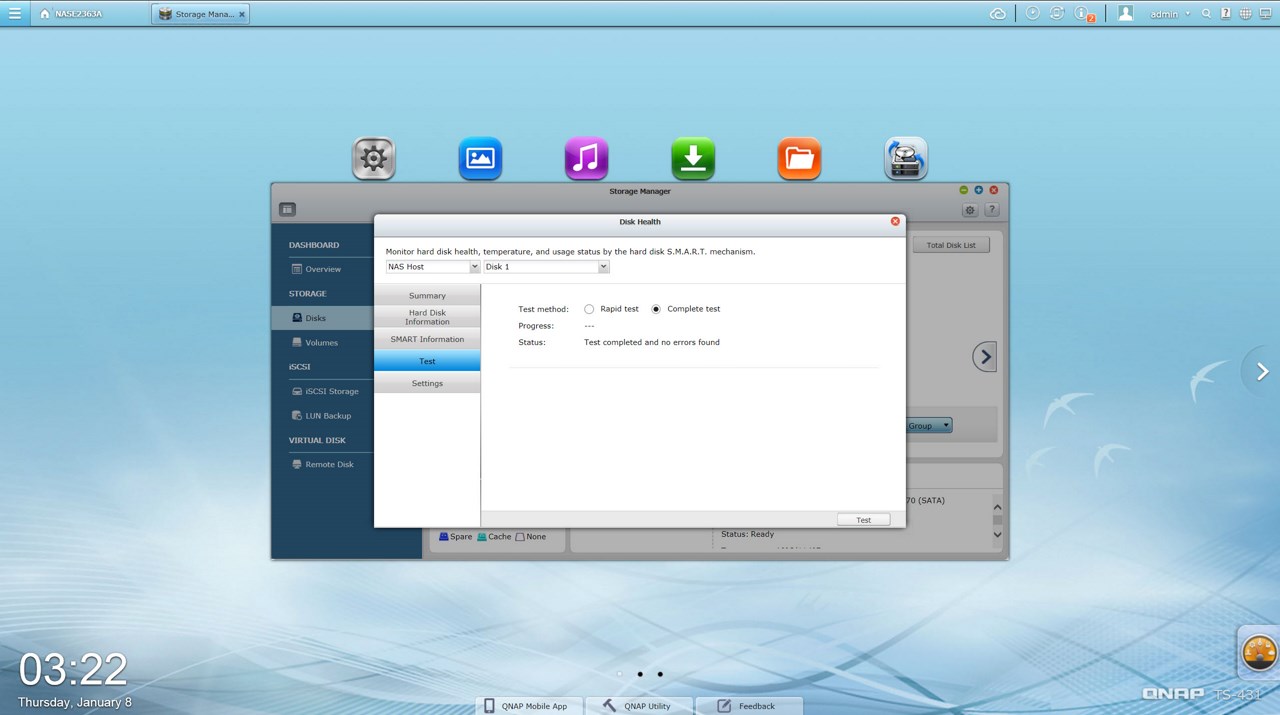
Task: Click status text 'Test completed and no errors found'
Action: [652, 342]
